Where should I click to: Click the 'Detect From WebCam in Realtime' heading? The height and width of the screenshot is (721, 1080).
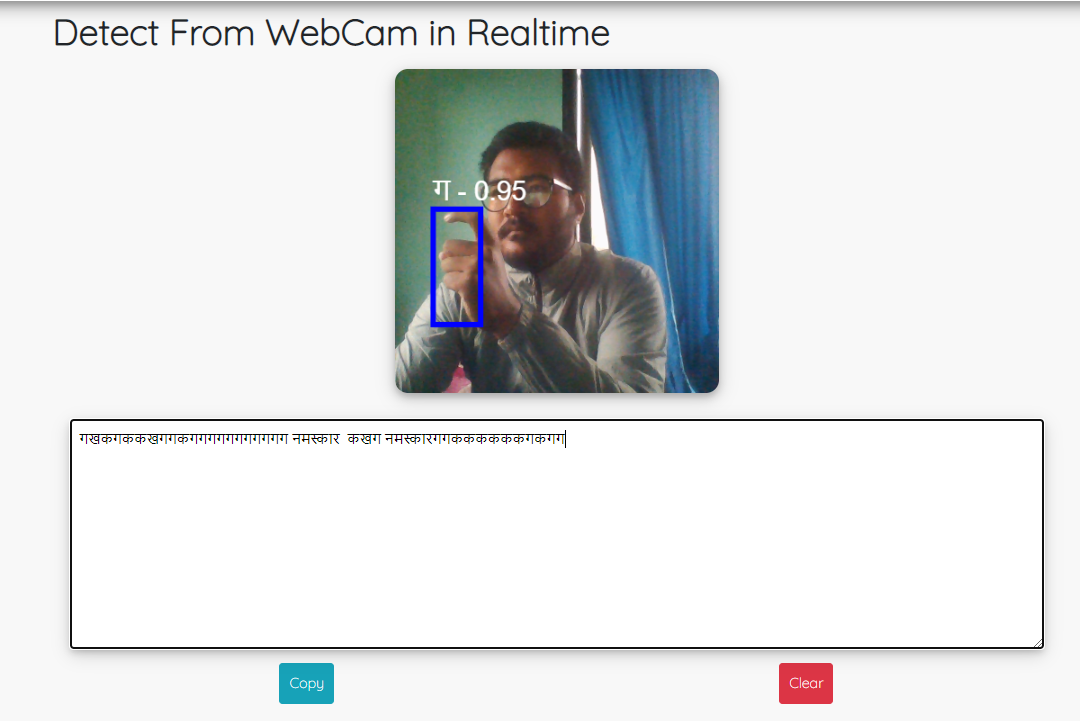click(x=331, y=33)
